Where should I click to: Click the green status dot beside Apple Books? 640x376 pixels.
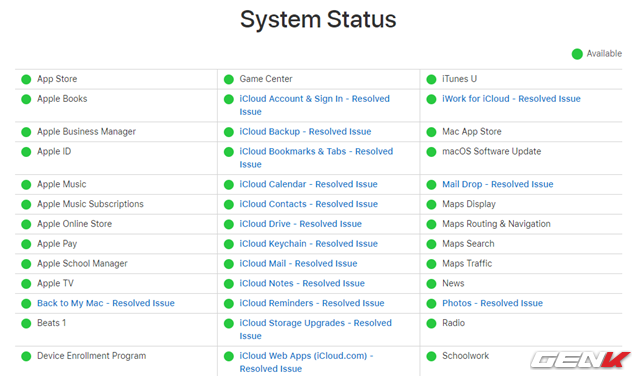pyautogui.click(x=26, y=99)
